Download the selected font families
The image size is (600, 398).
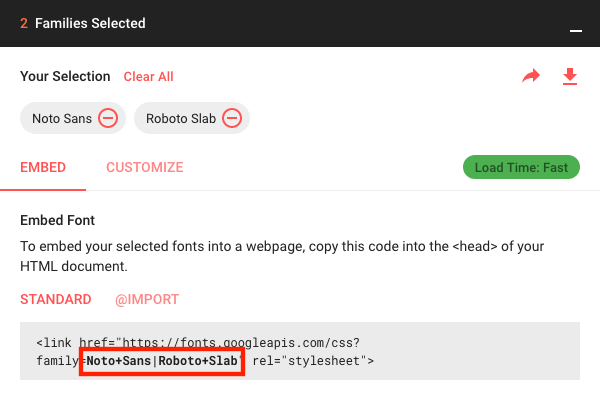click(570, 76)
